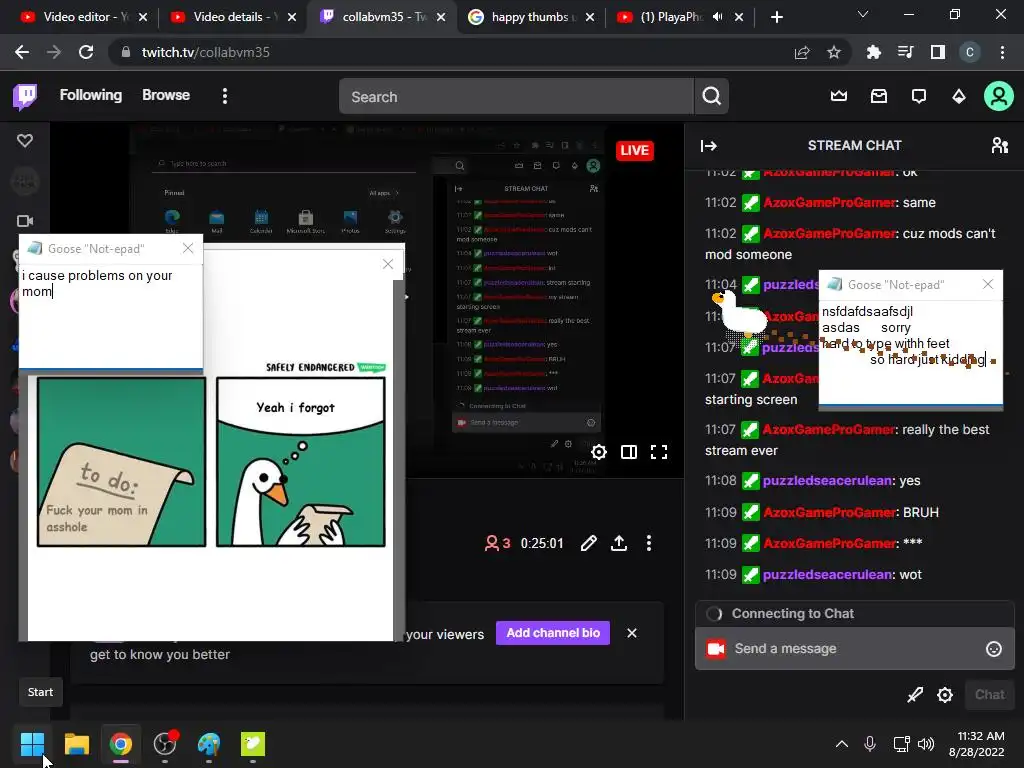Edit stream info with the pencil icon
The image size is (1024, 768).
[x=588, y=543]
